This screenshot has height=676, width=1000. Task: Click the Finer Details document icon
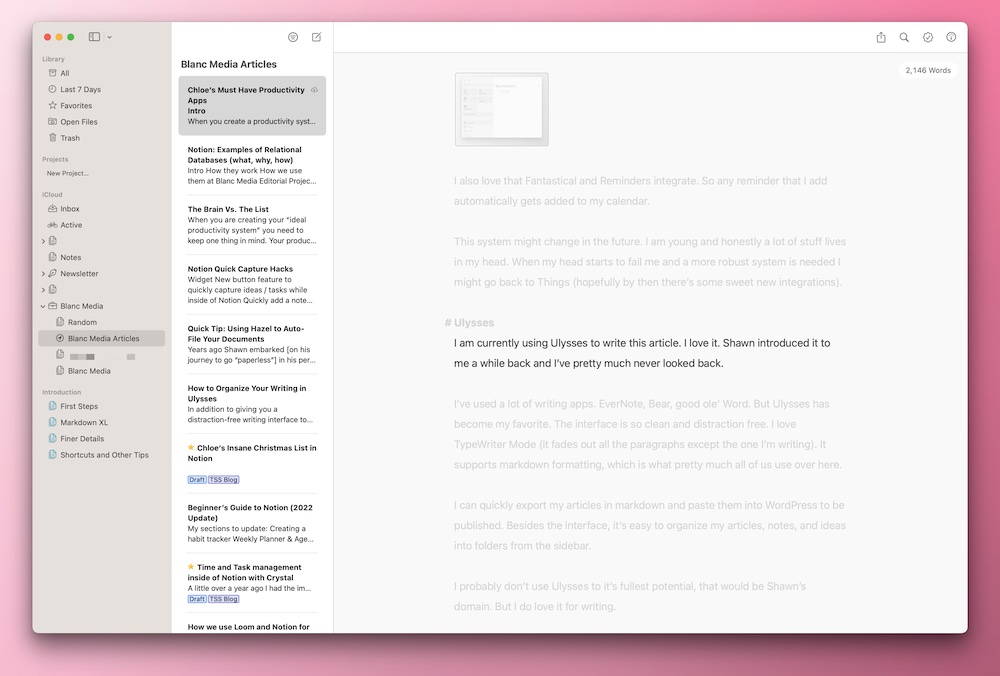[x=53, y=438]
